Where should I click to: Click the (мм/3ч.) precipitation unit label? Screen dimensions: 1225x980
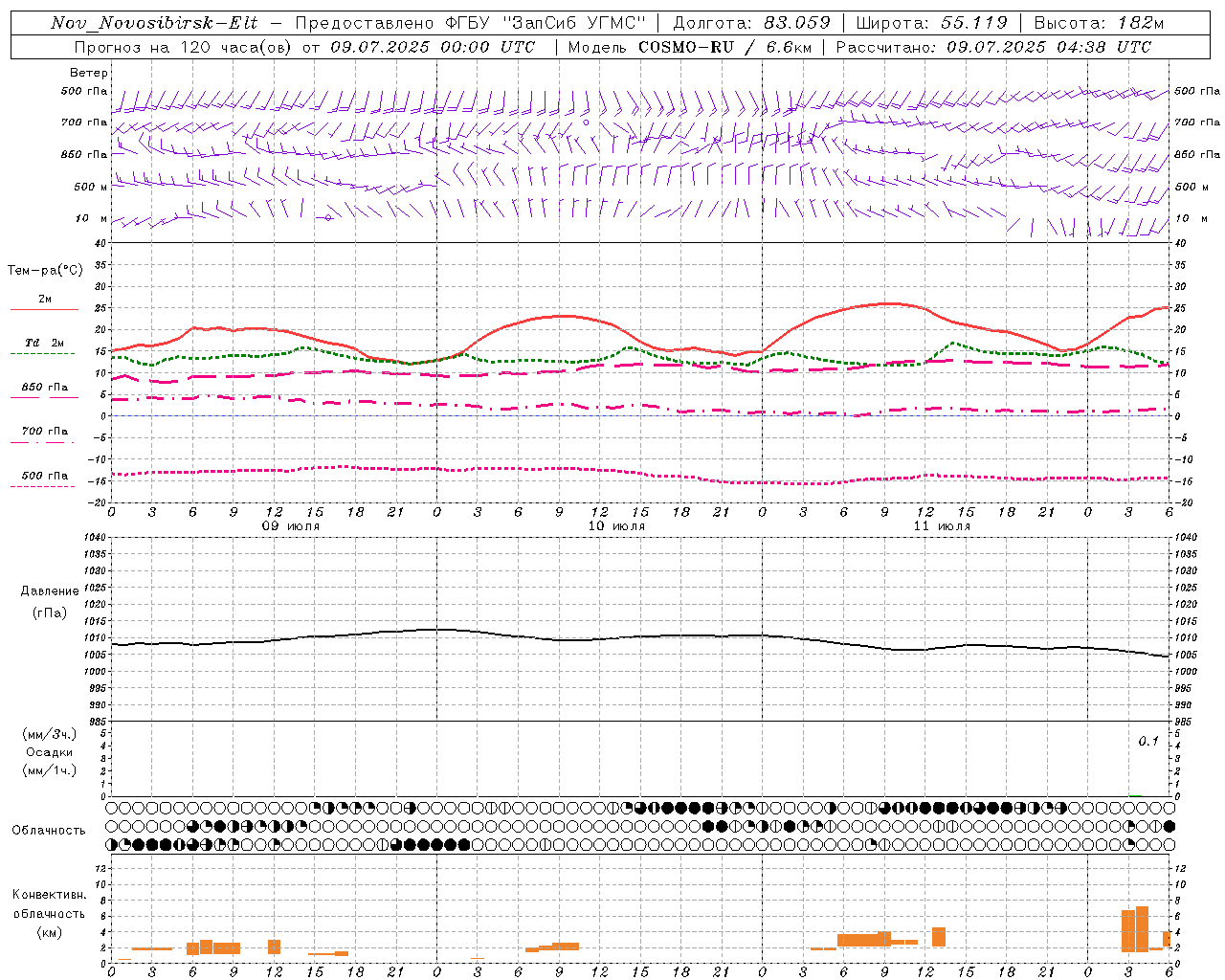(x=50, y=734)
